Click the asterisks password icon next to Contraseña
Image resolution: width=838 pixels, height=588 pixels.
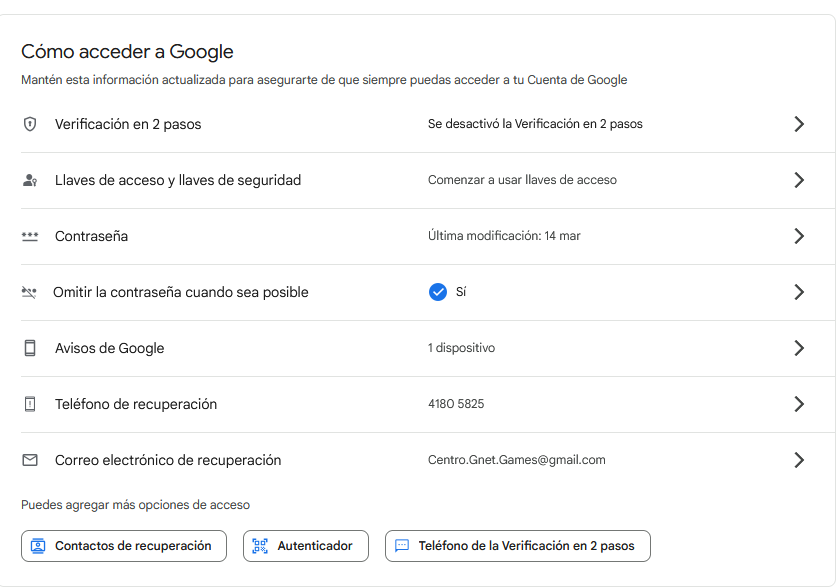(x=30, y=237)
